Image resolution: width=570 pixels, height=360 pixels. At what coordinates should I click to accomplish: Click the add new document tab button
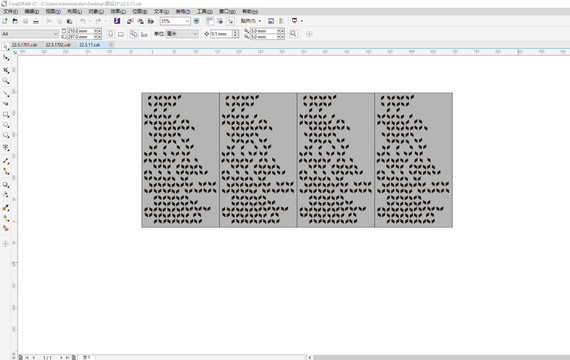(111, 45)
